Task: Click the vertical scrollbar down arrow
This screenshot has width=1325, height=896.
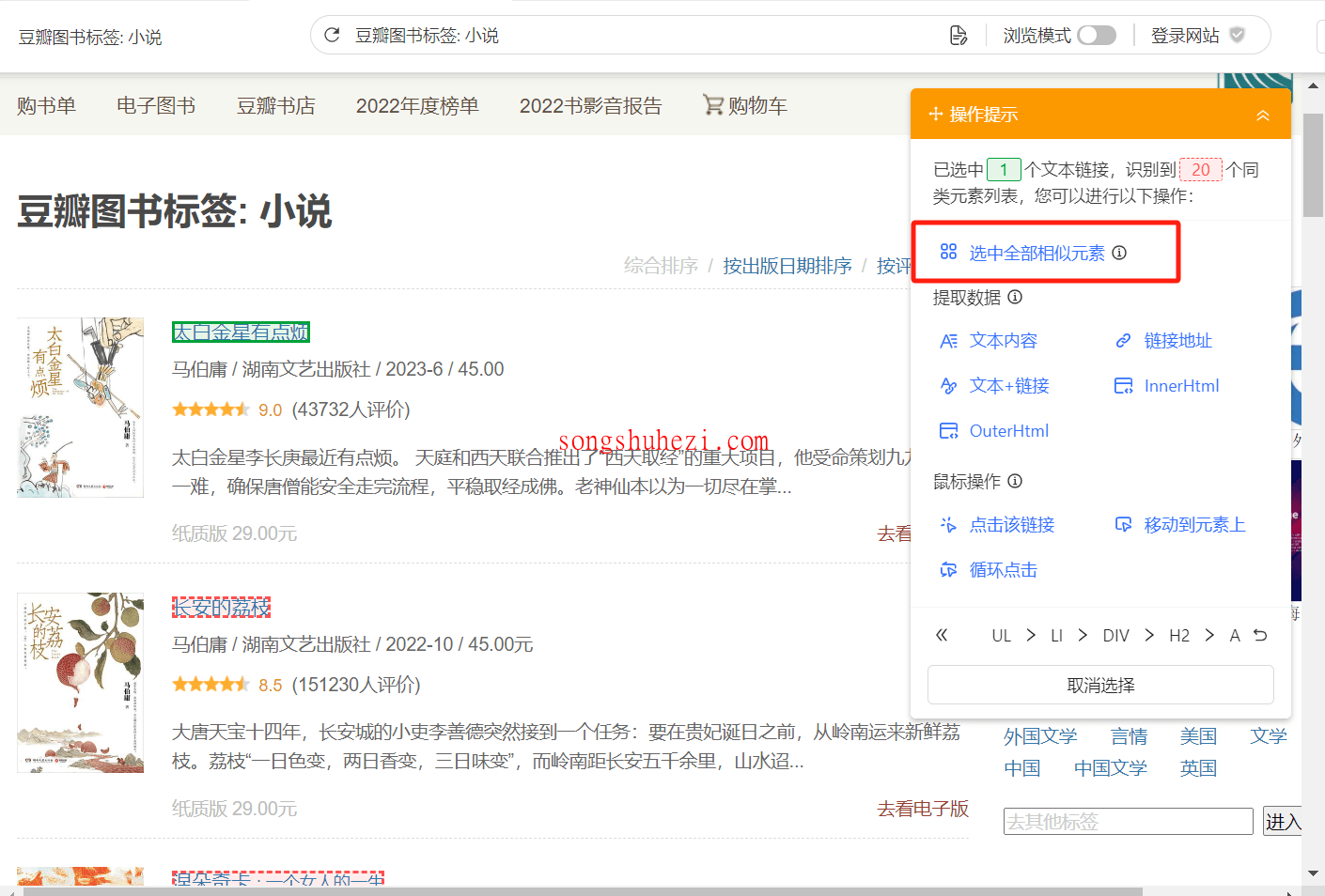Action: click(x=1313, y=873)
